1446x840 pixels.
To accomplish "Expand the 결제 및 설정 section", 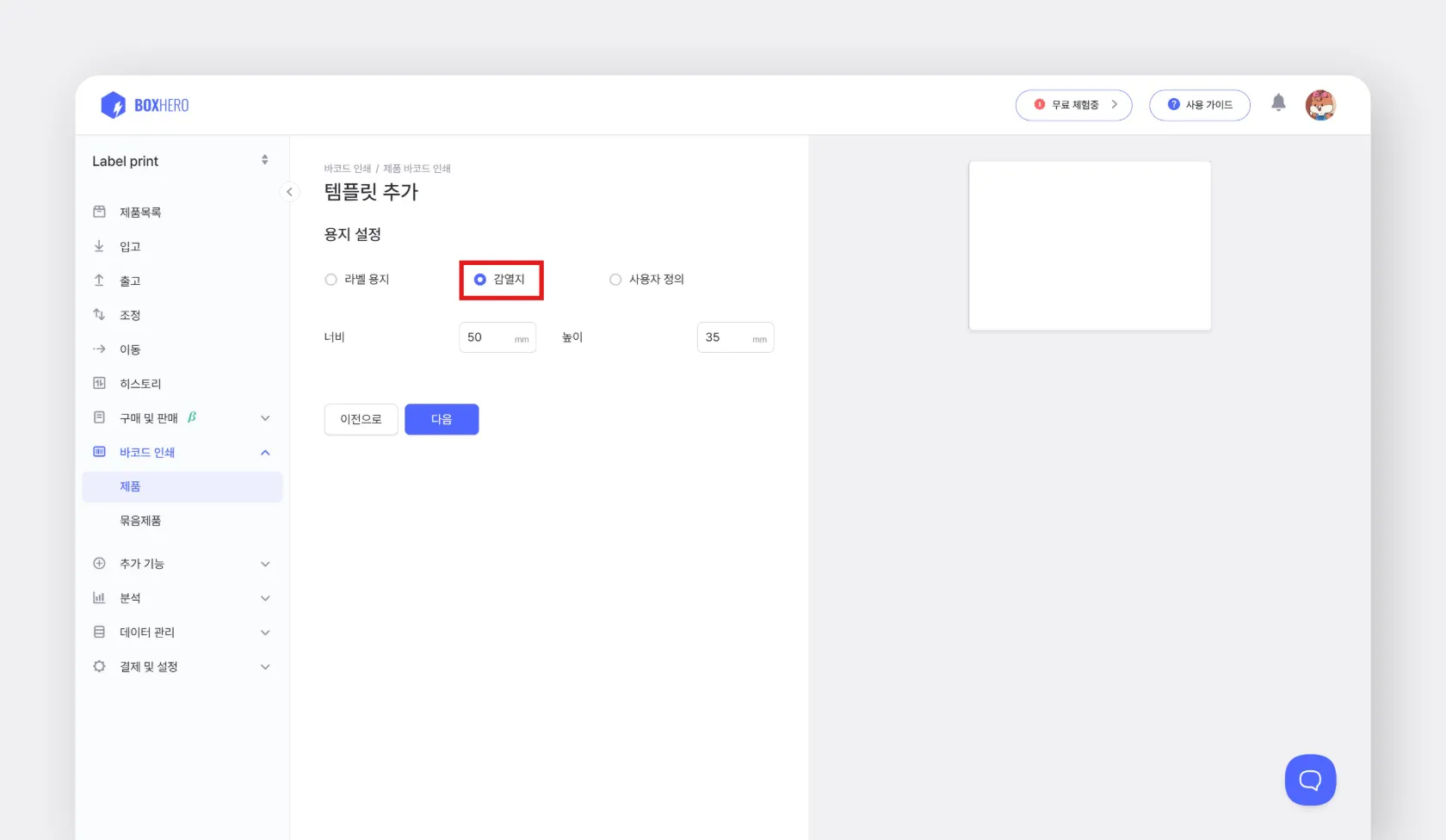I will tap(264, 666).
